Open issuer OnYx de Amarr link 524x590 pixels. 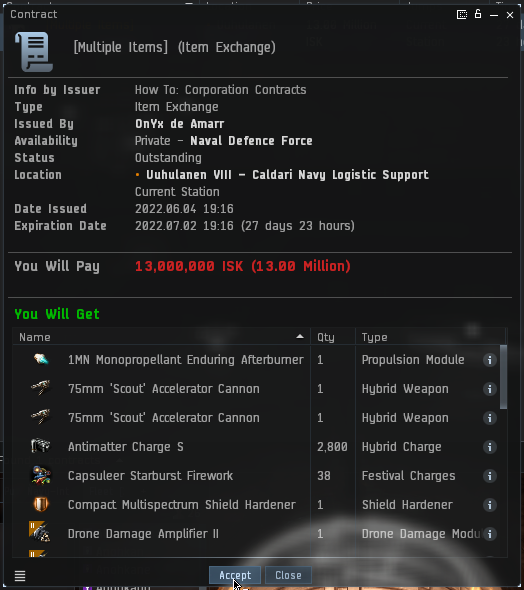179,124
